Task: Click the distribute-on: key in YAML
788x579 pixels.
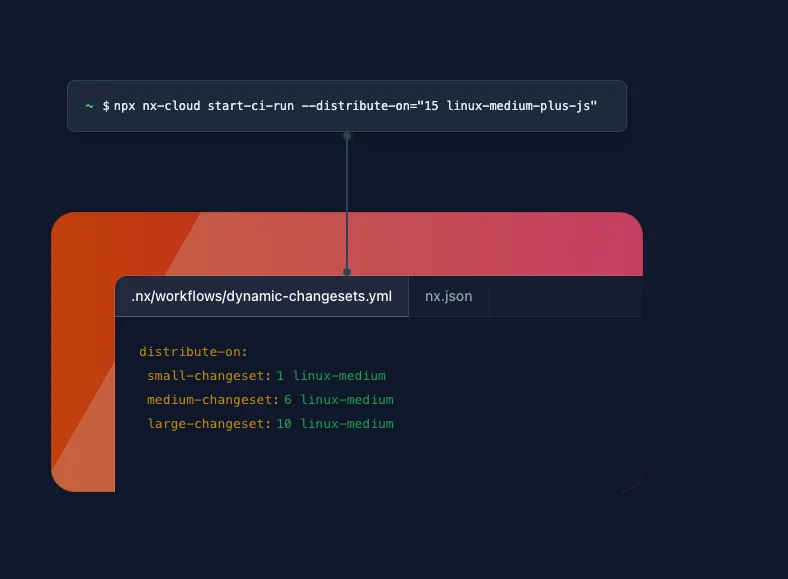Action: click(193, 352)
